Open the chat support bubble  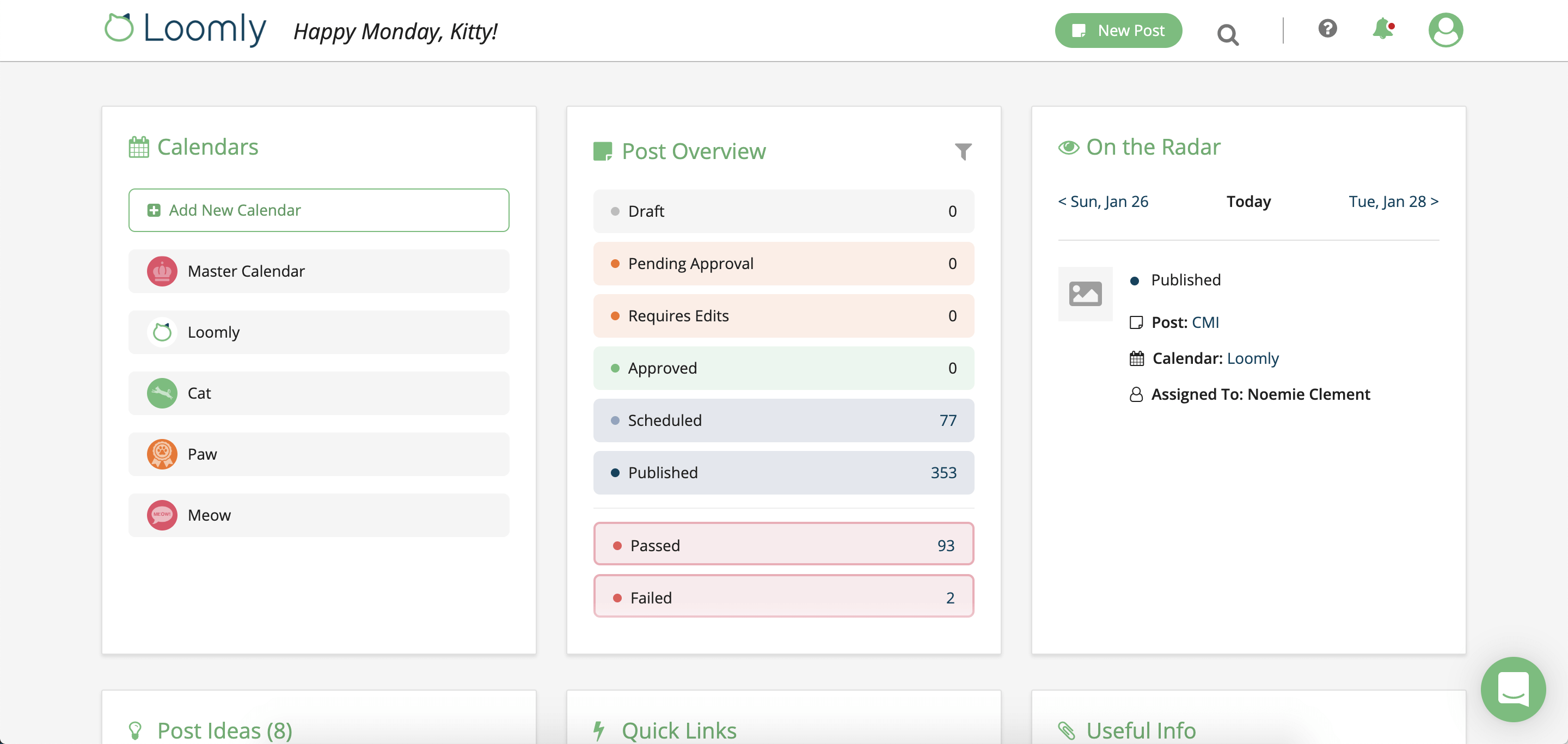click(x=1514, y=690)
